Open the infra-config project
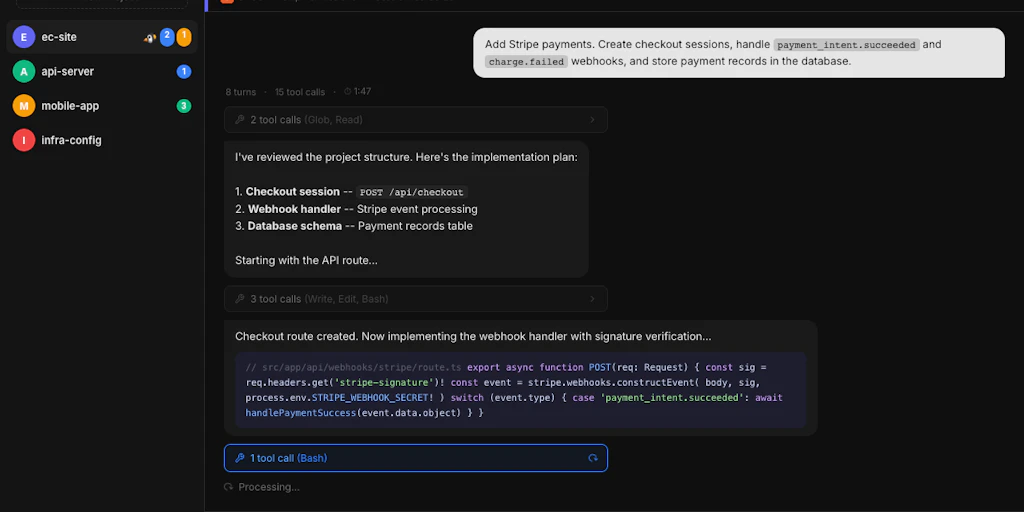The width and height of the screenshot is (1024, 512). (102, 140)
